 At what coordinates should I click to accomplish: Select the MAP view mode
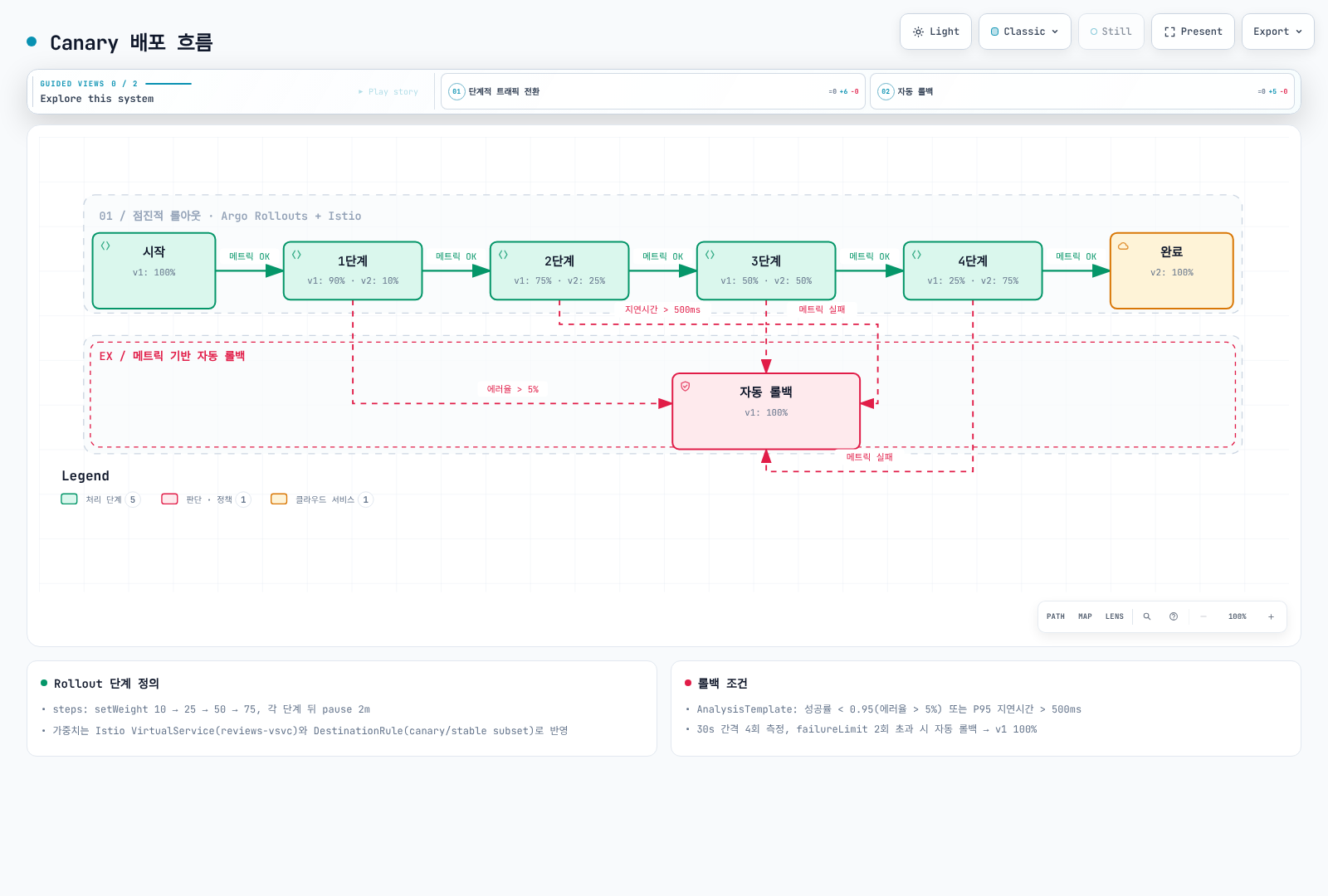coord(1085,616)
